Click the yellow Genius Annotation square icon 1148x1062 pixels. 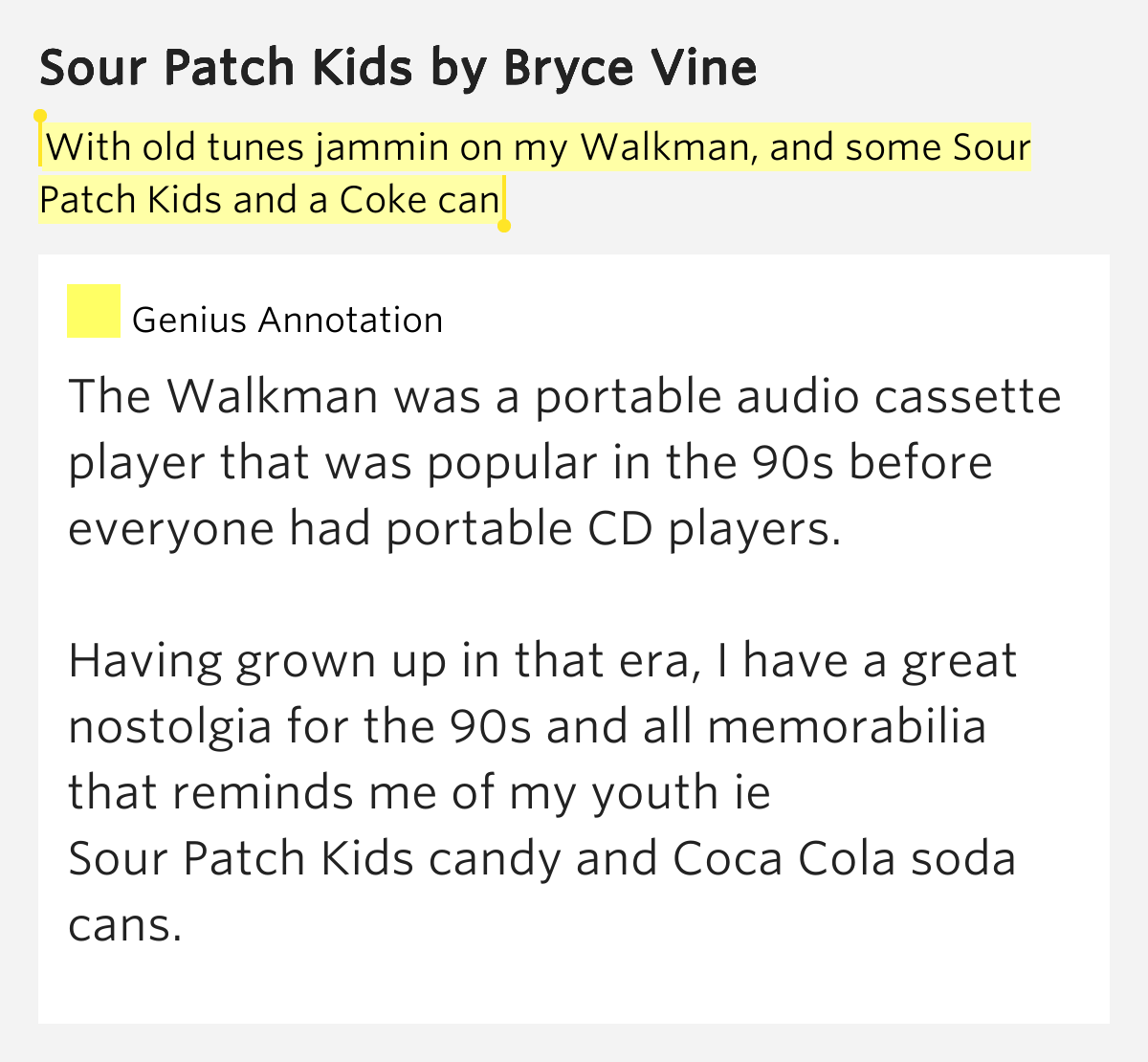93,311
